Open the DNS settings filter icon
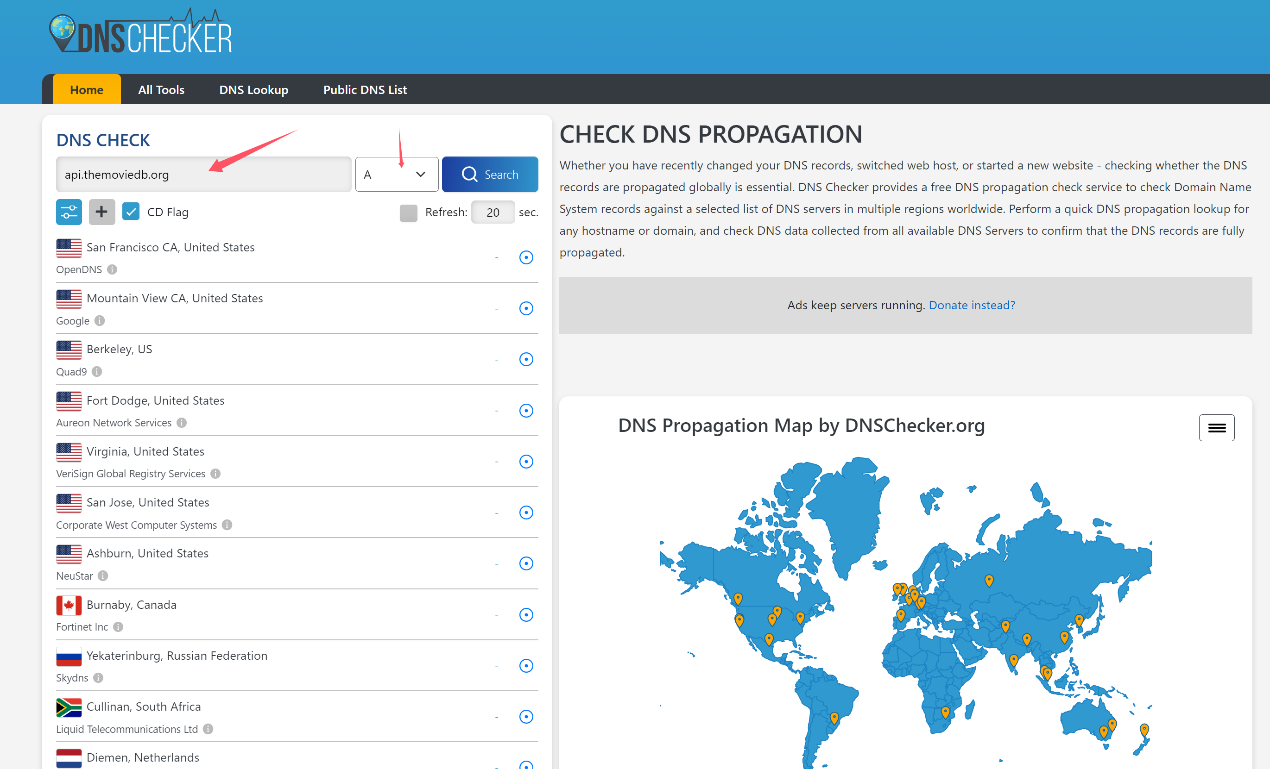This screenshot has width=1270, height=769. 69,212
